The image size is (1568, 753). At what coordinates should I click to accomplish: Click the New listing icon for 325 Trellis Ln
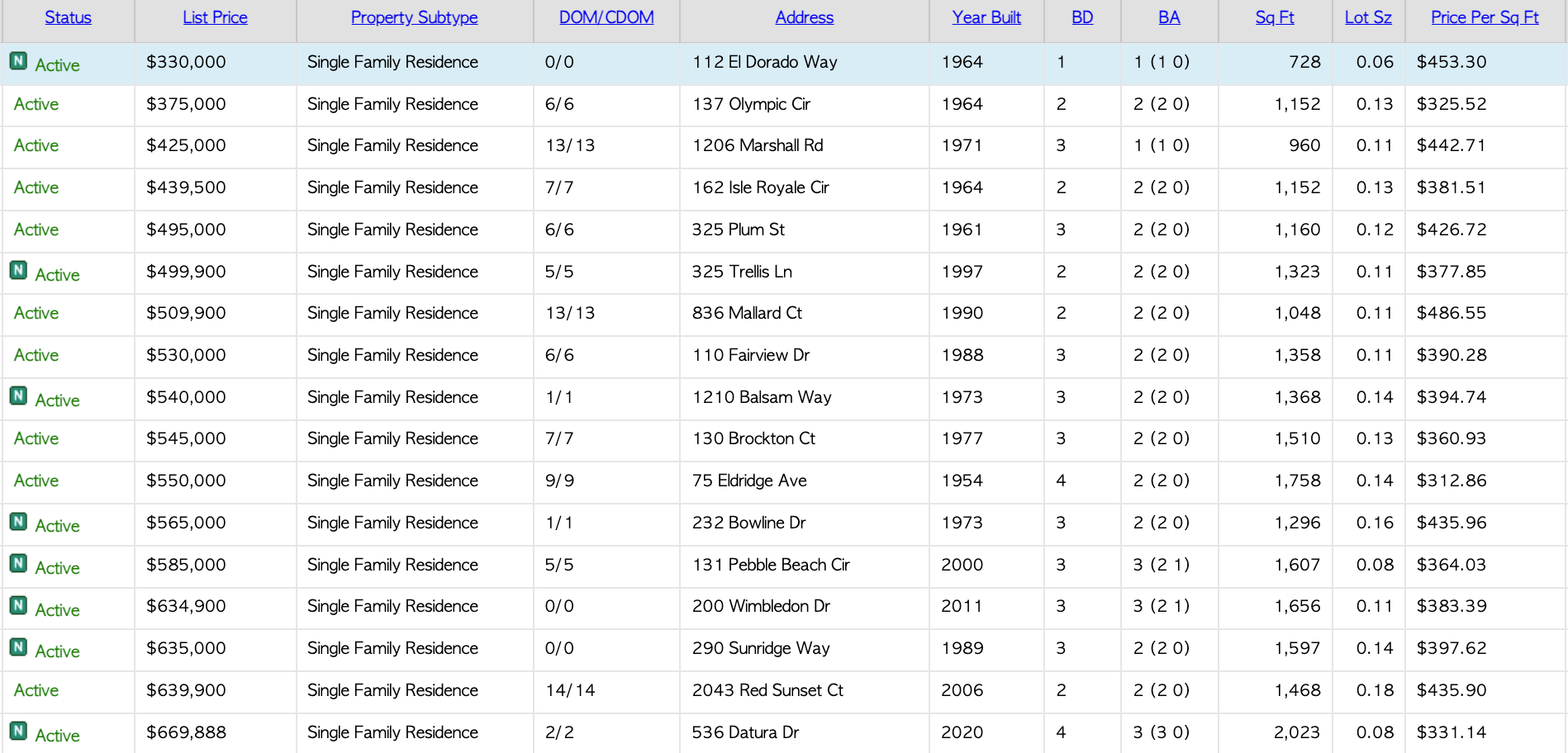point(18,271)
